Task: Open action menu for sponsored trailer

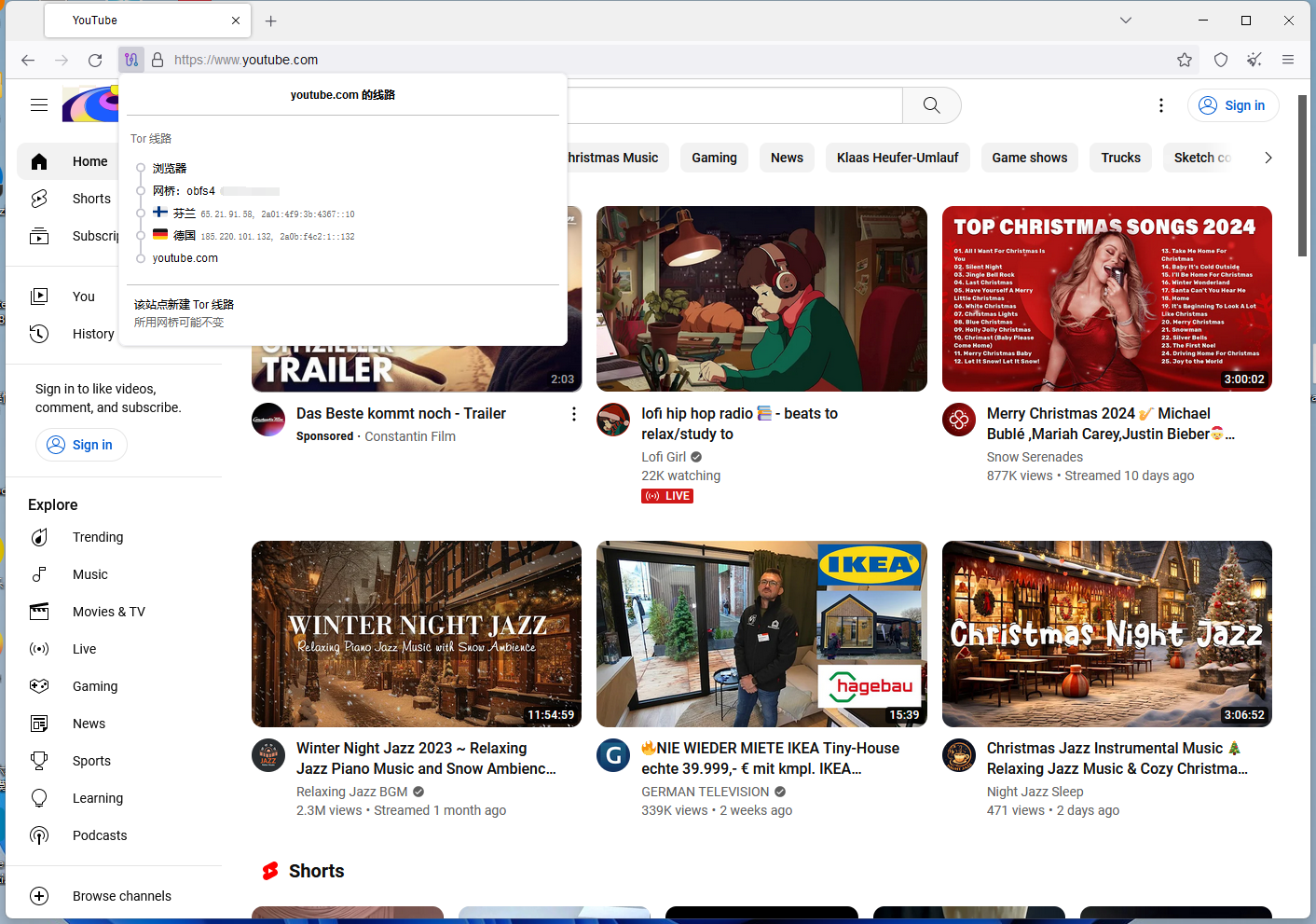Action: [x=573, y=414]
